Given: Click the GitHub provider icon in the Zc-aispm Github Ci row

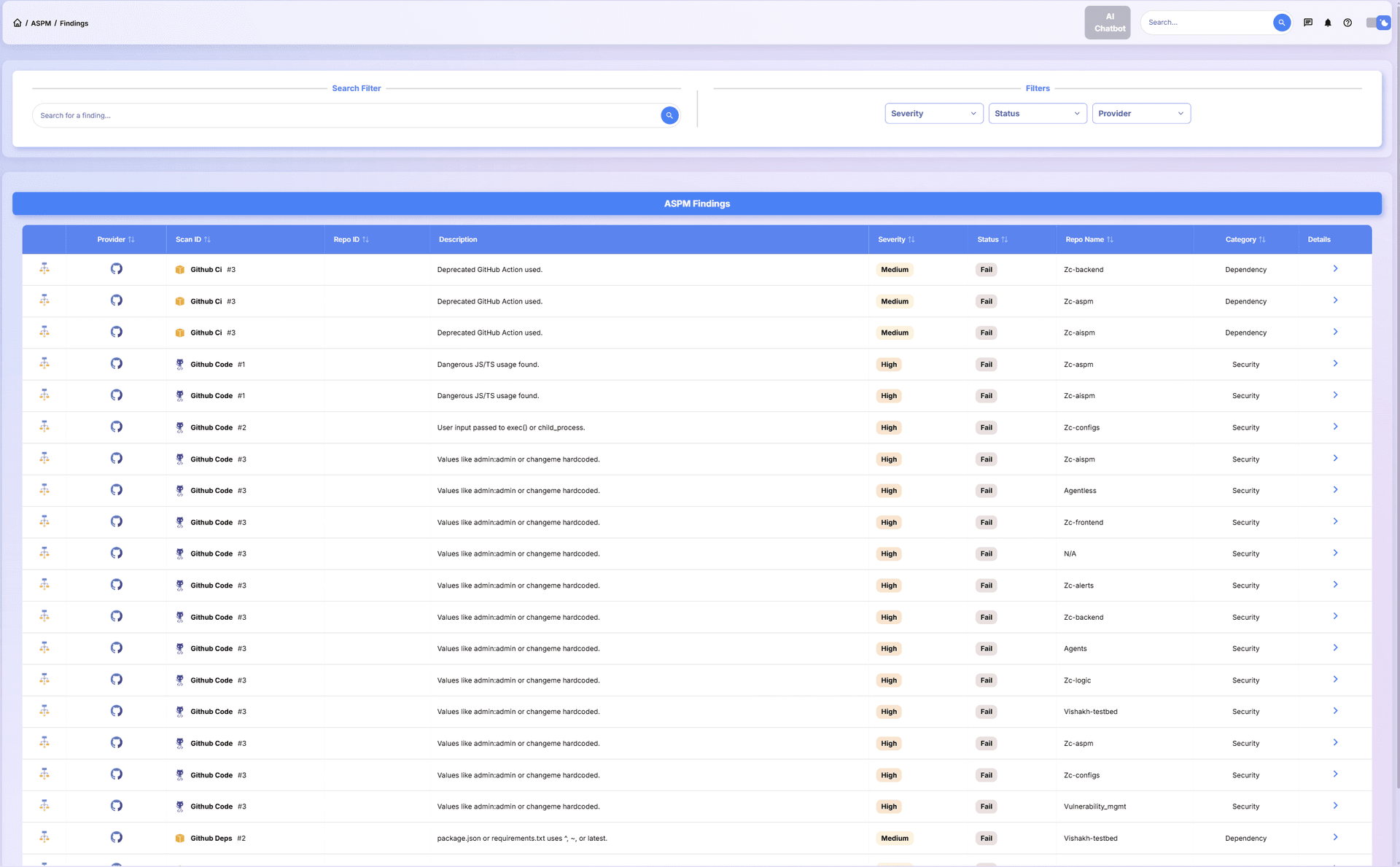Looking at the screenshot, I should coord(117,332).
